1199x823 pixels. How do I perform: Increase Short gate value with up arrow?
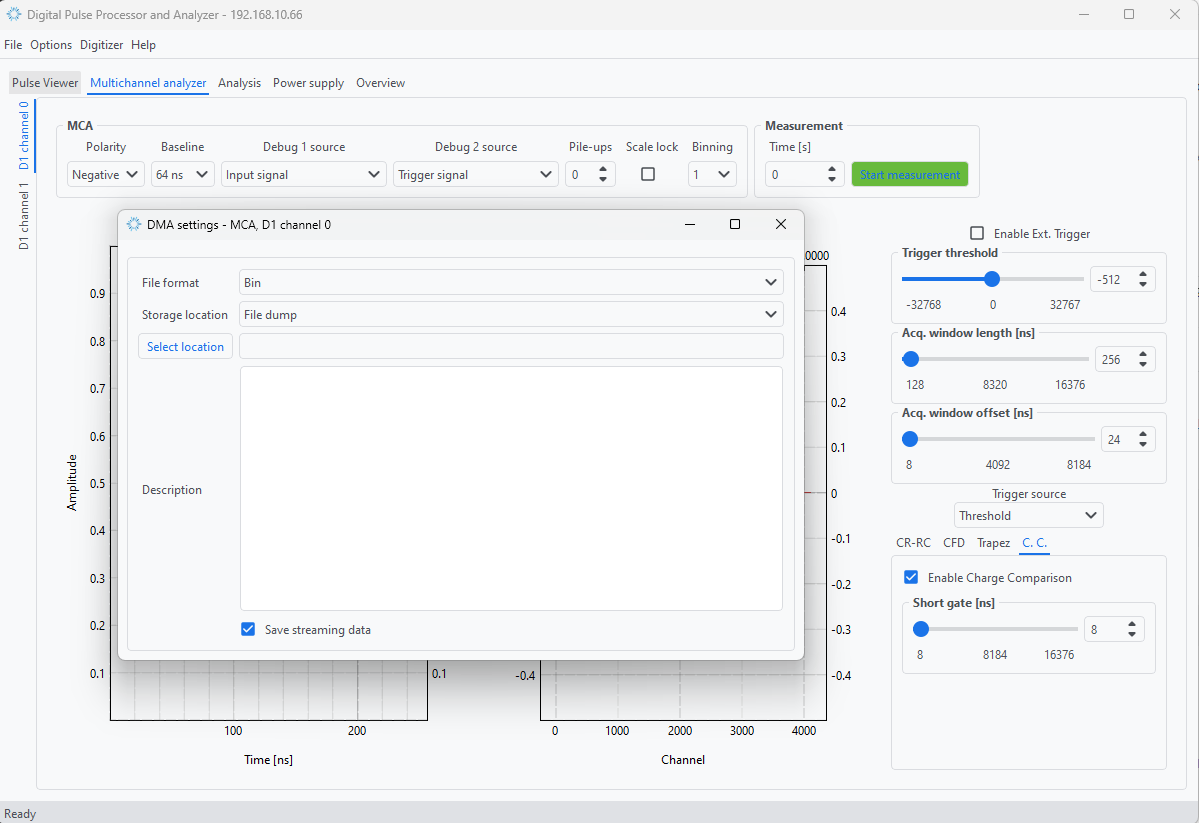(x=1132, y=624)
